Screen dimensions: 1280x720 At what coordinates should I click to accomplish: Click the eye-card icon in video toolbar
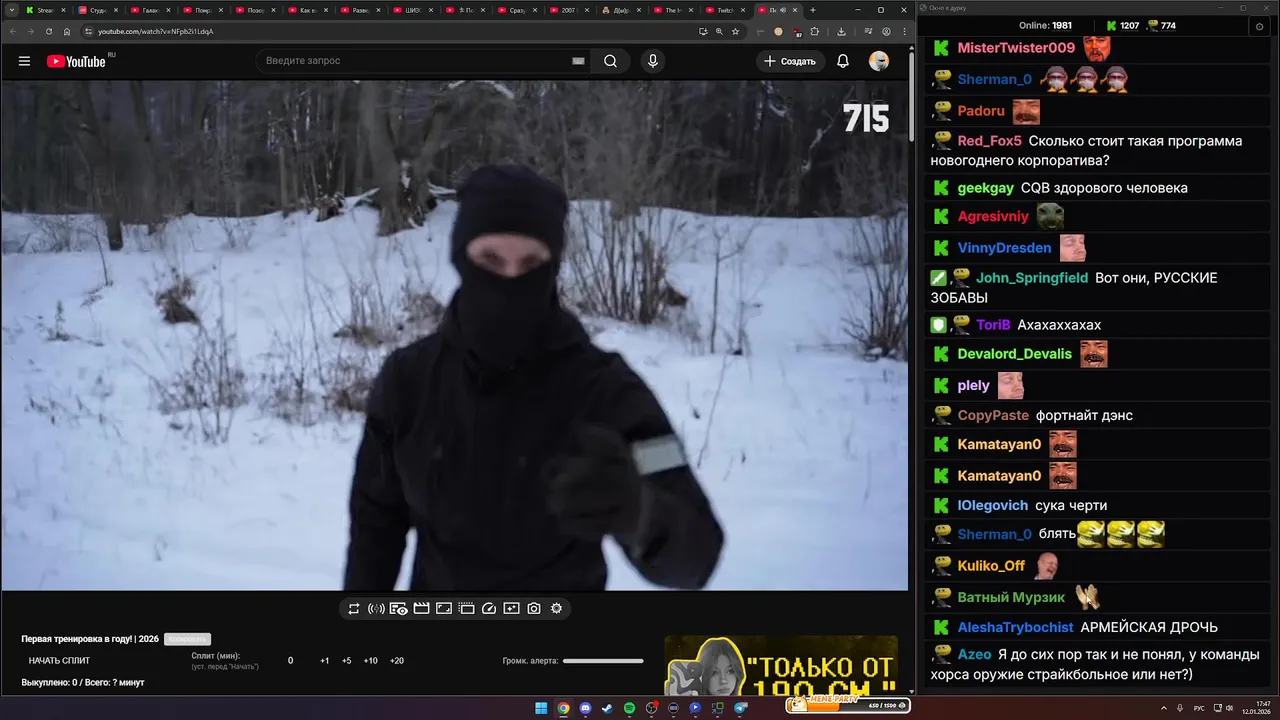tap(398, 608)
